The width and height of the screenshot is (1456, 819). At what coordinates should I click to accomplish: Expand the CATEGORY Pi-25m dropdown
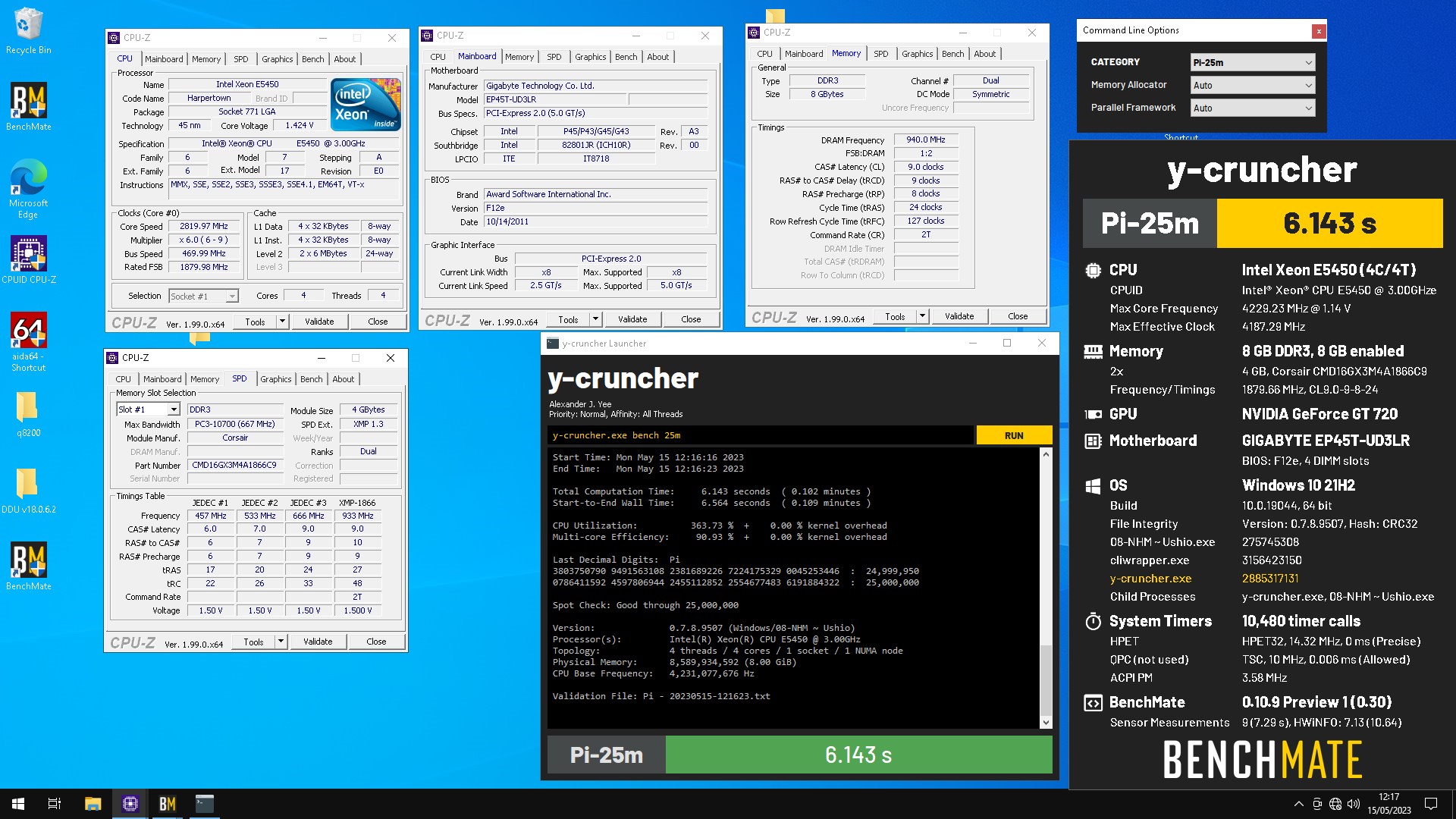click(1252, 62)
